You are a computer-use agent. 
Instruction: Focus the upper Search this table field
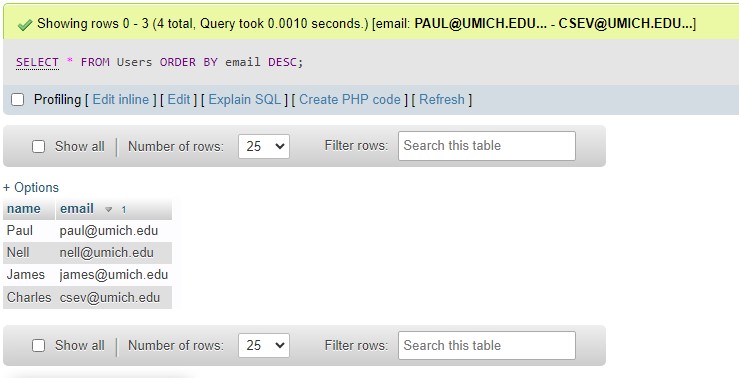pos(487,146)
